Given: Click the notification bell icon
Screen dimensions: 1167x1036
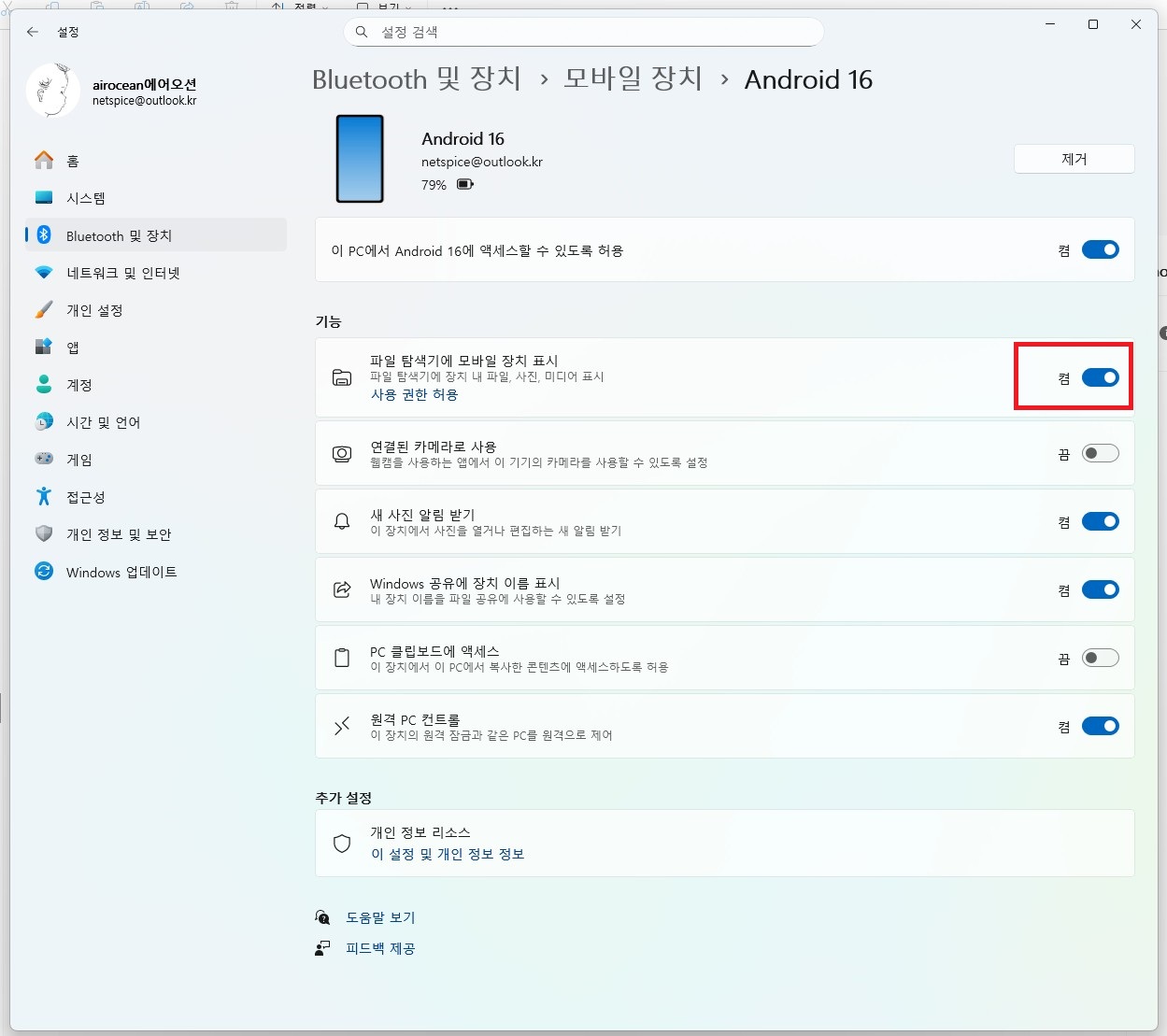Looking at the screenshot, I should coord(342,521).
